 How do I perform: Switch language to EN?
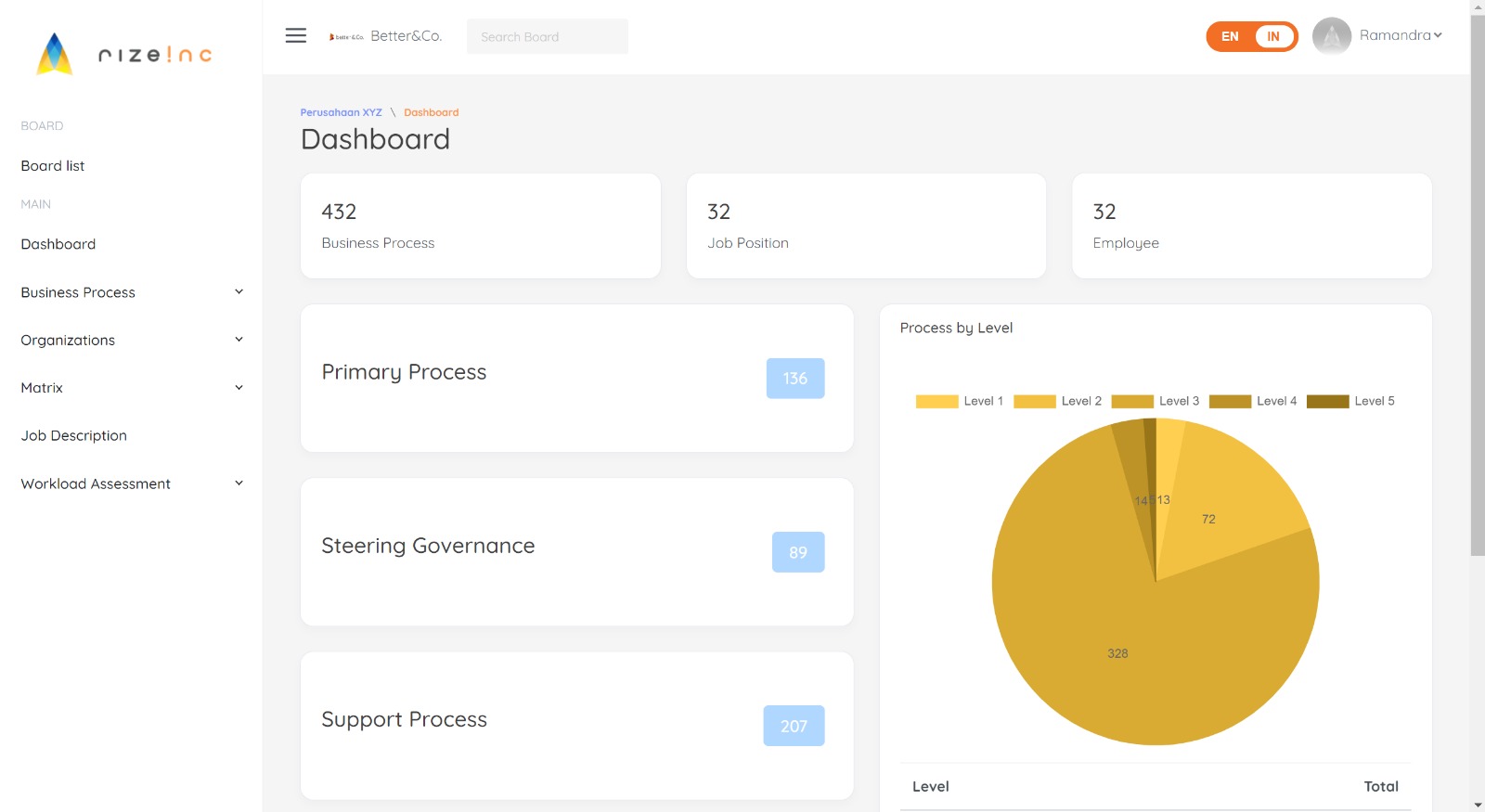[1230, 36]
